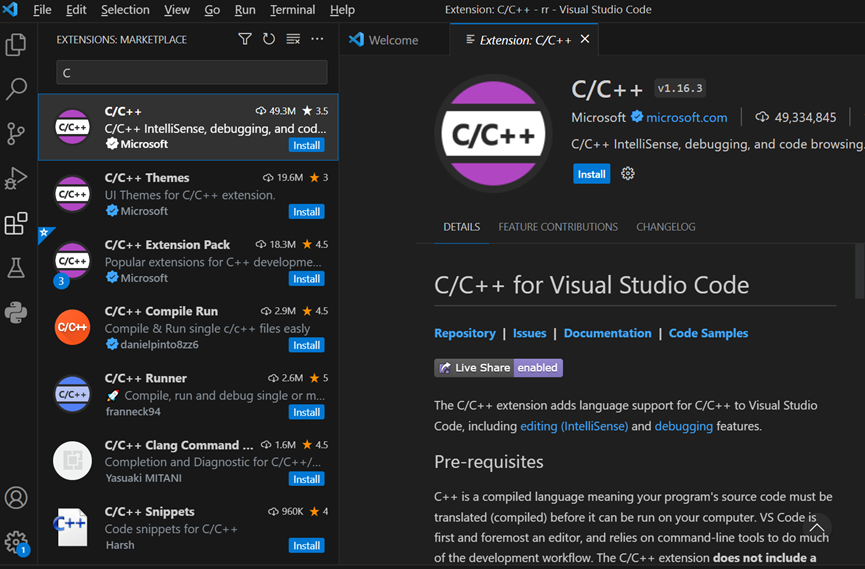This screenshot has width=865, height=569.
Task: Open the Manage gear in activity bar
Action: coord(16,542)
